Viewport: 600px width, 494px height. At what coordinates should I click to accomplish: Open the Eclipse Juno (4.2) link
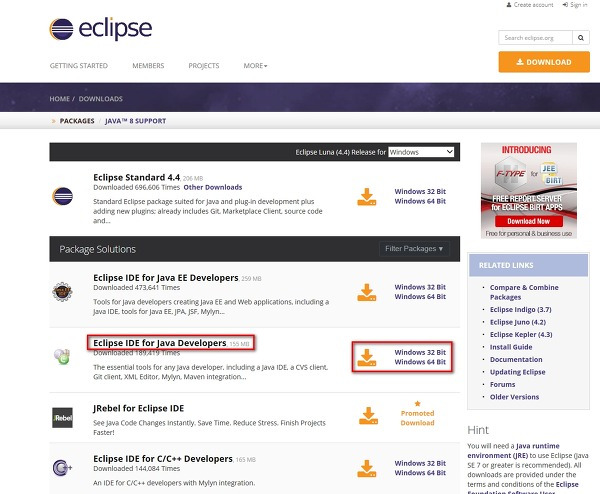point(518,322)
